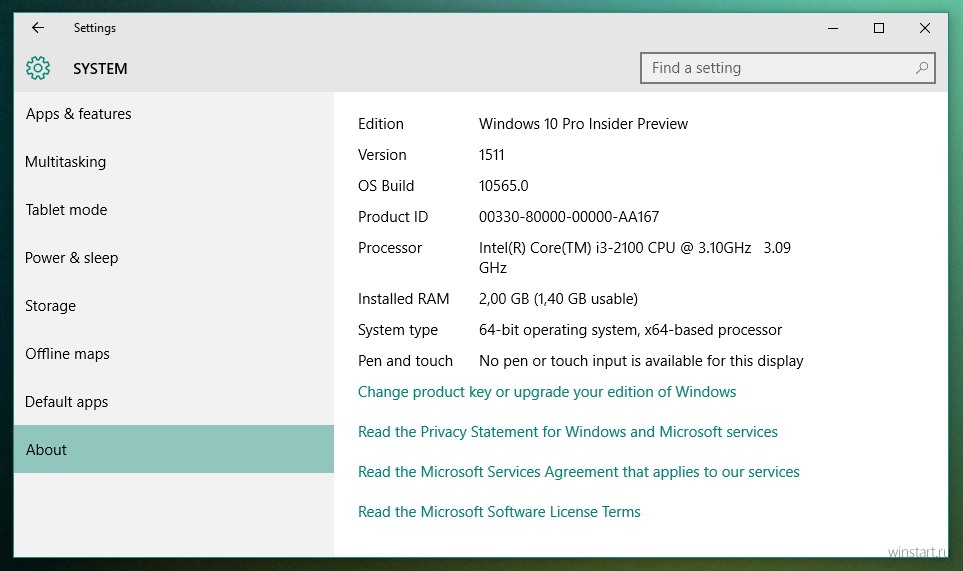Close the Settings window
This screenshot has height=571, width=963.
[x=925, y=28]
